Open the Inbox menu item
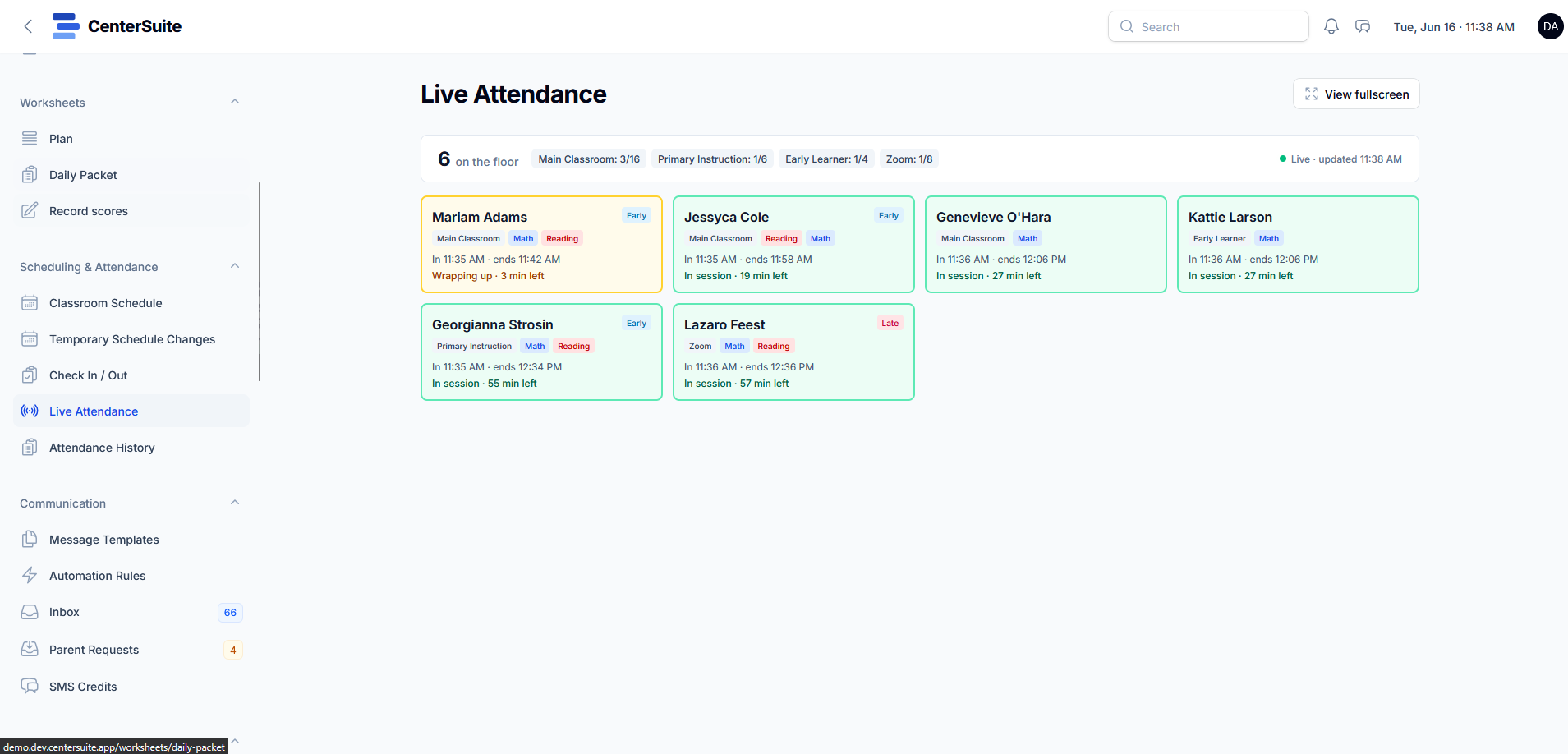The image size is (1568, 754). pos(131,612)
